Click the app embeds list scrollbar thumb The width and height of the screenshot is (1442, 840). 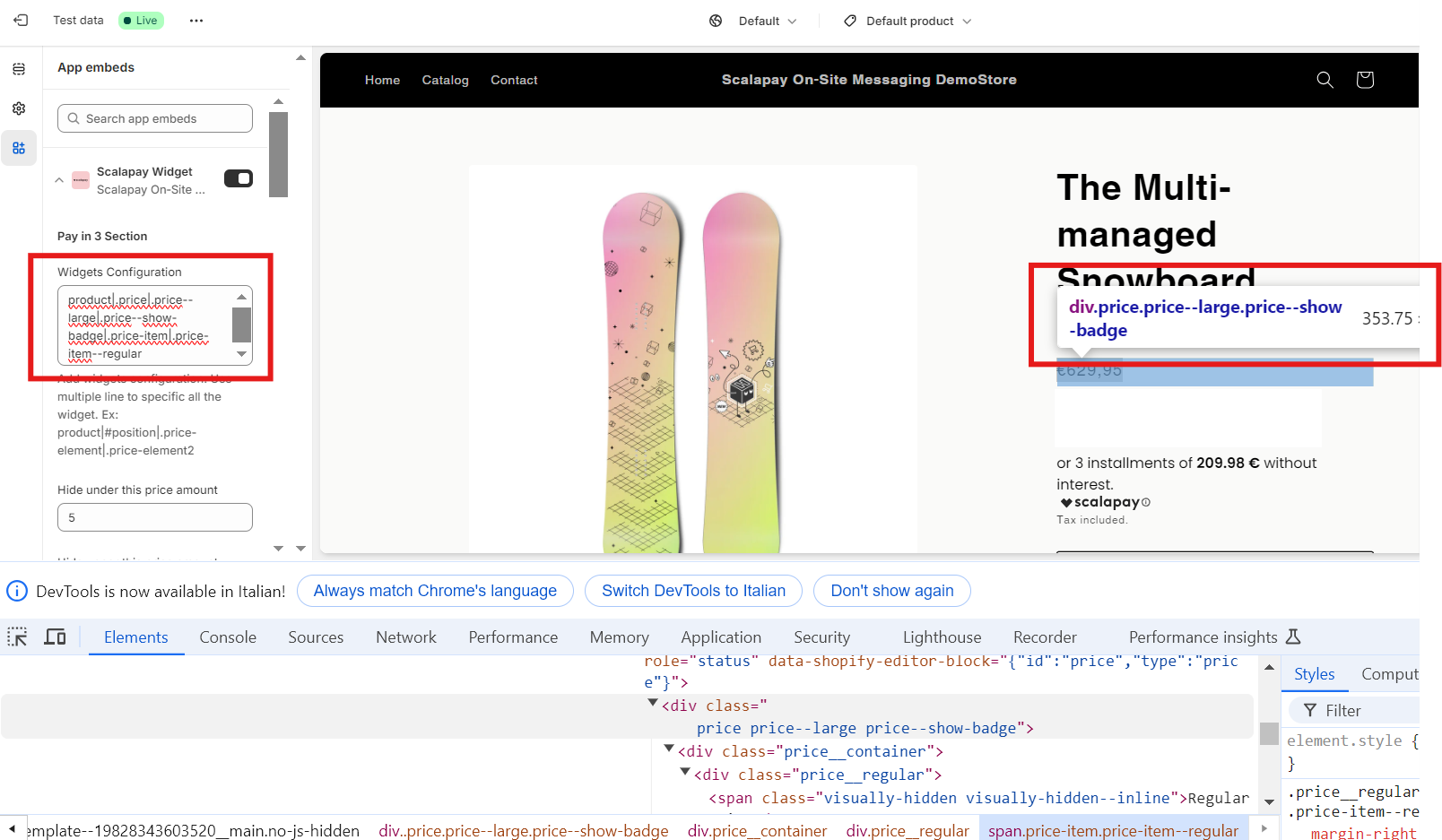pyautogui.click(x=278, y=153)
